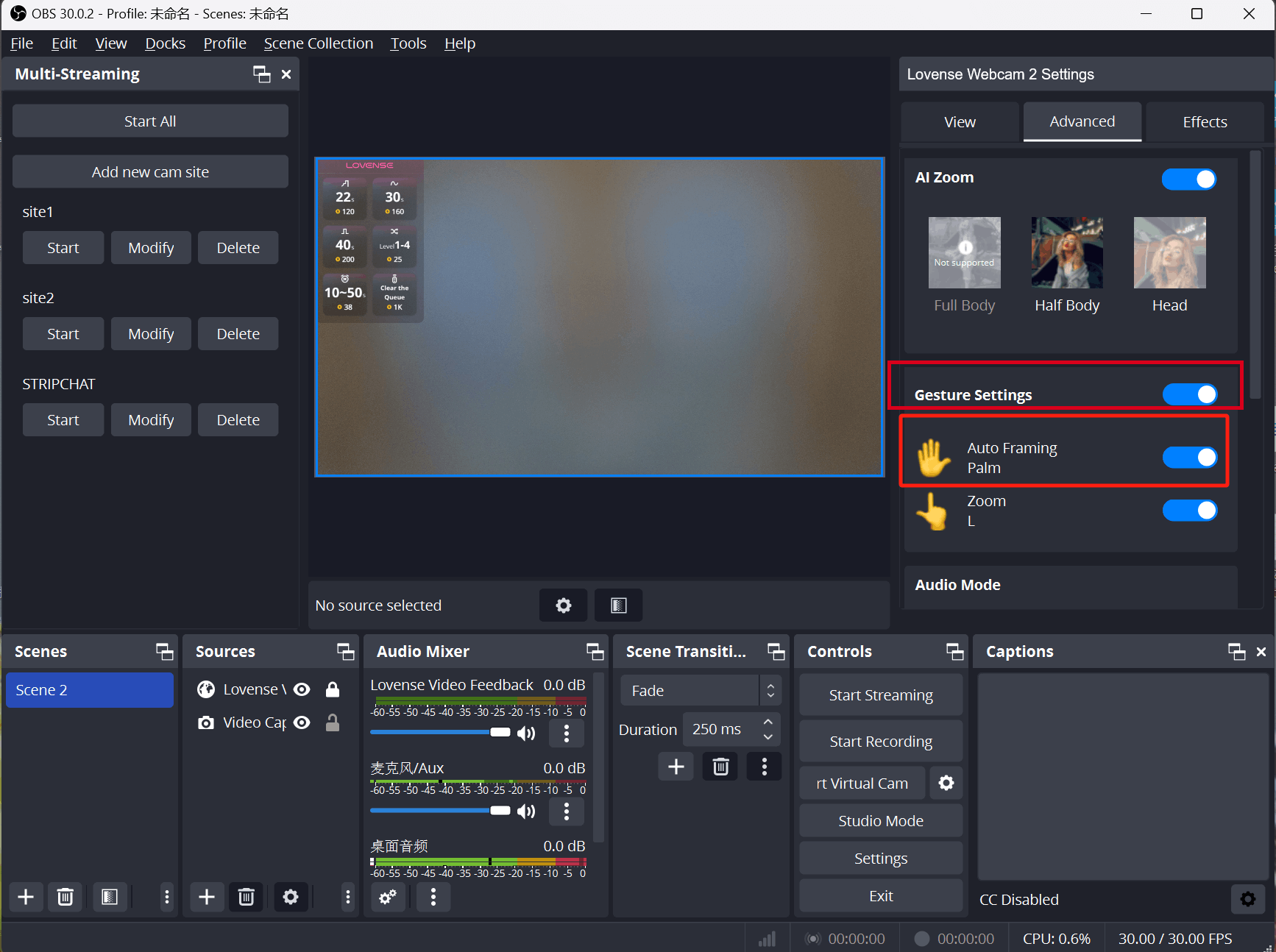Open advanced audio properties gears icon
The image size is (1276, 952).
[388, 897]
